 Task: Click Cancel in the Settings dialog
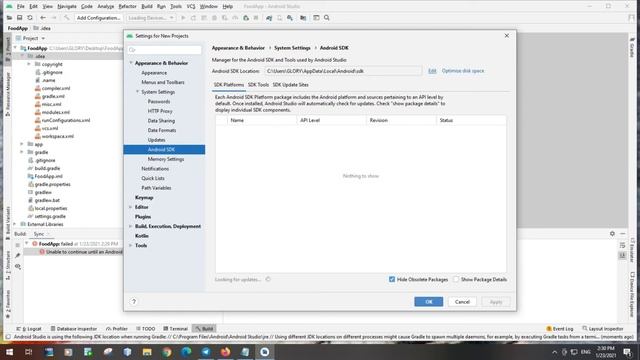tap(462, 302)
